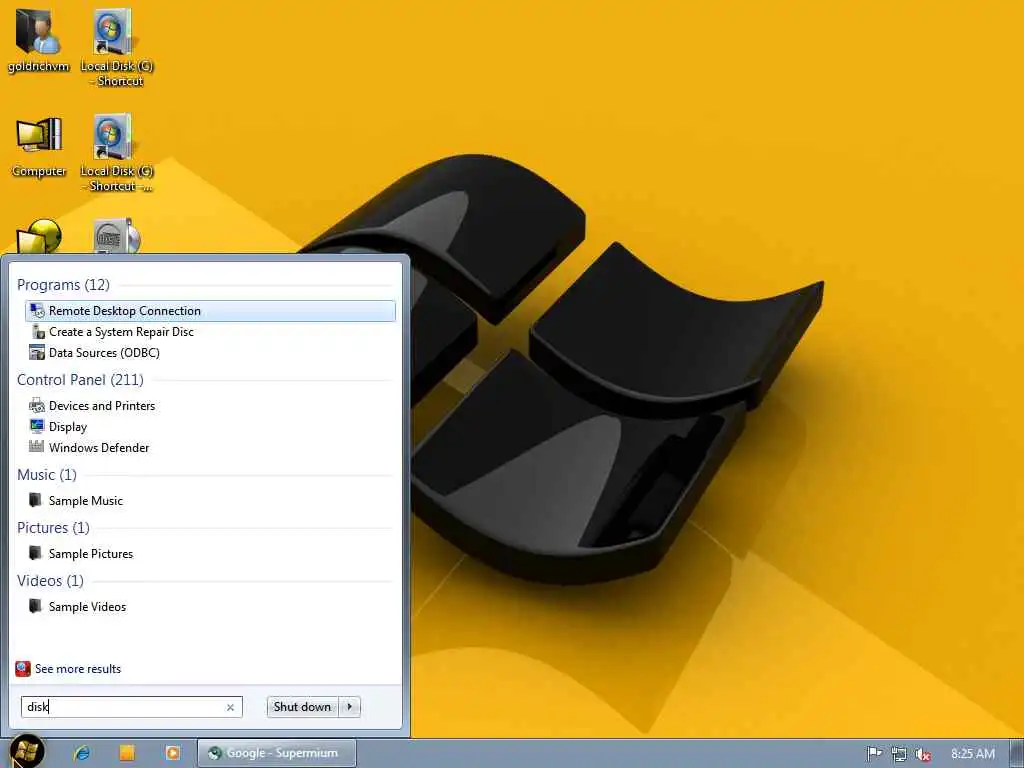This screenshot has height=768, width=1024.
Task: Open Devices and Printers result
Action: coord(210,406)
